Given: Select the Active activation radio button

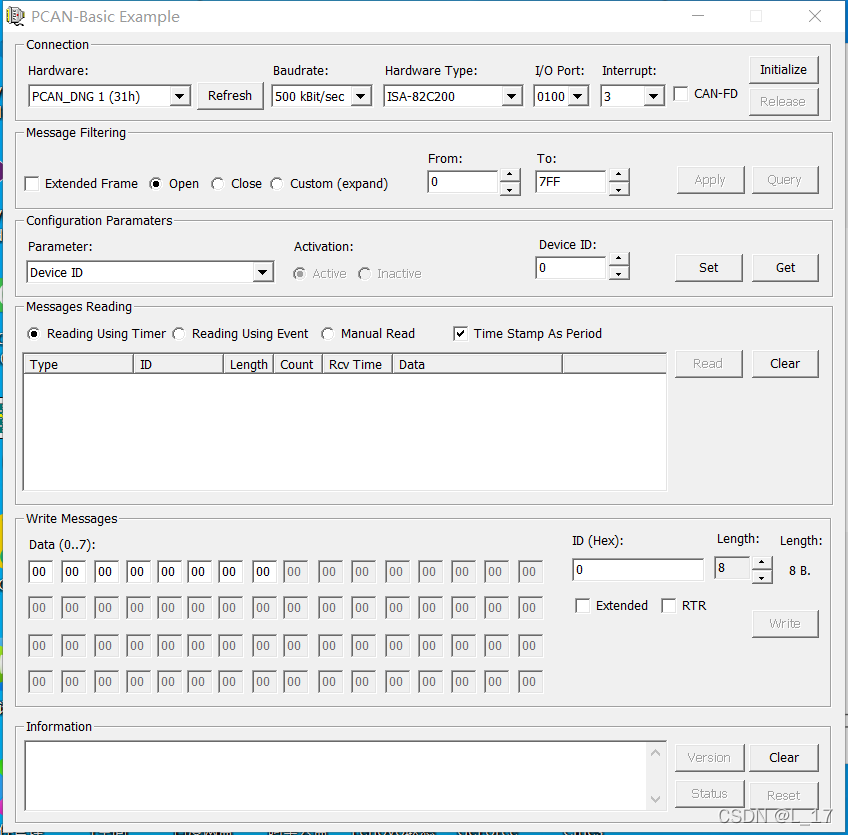Looking at the screenshot, I should (x=299, y=274).
